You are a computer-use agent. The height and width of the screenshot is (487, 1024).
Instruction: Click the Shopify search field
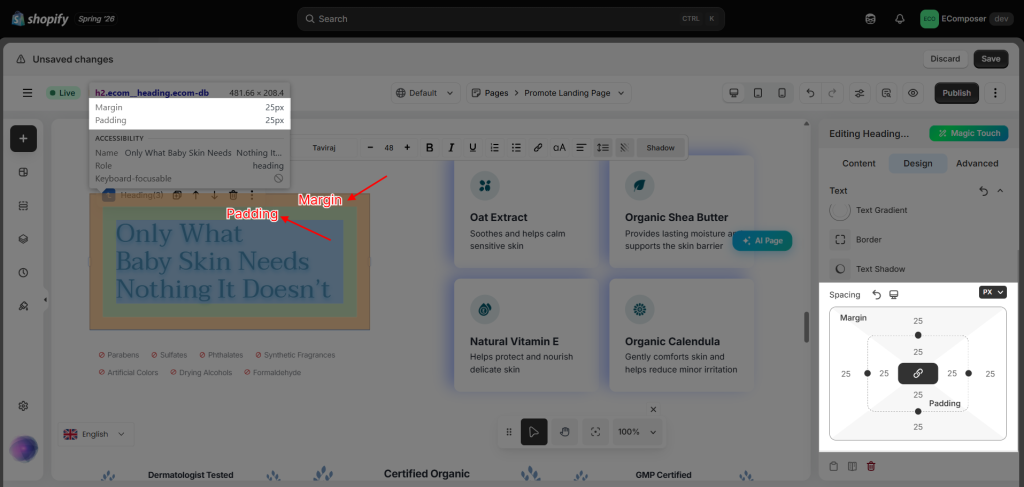[x=511, y=19]
